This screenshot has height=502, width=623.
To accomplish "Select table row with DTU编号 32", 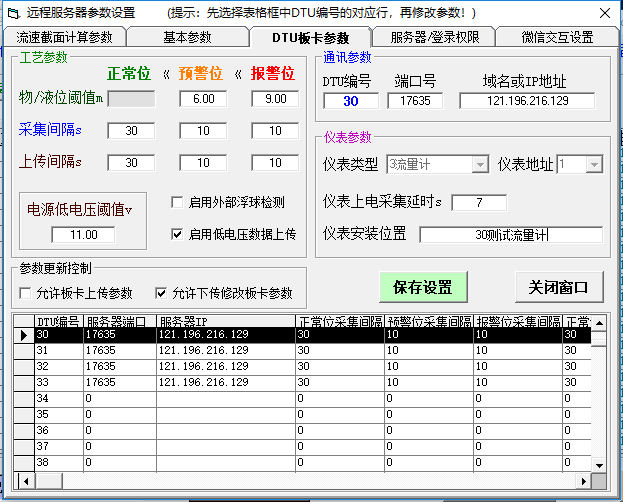I will [60, 366].
